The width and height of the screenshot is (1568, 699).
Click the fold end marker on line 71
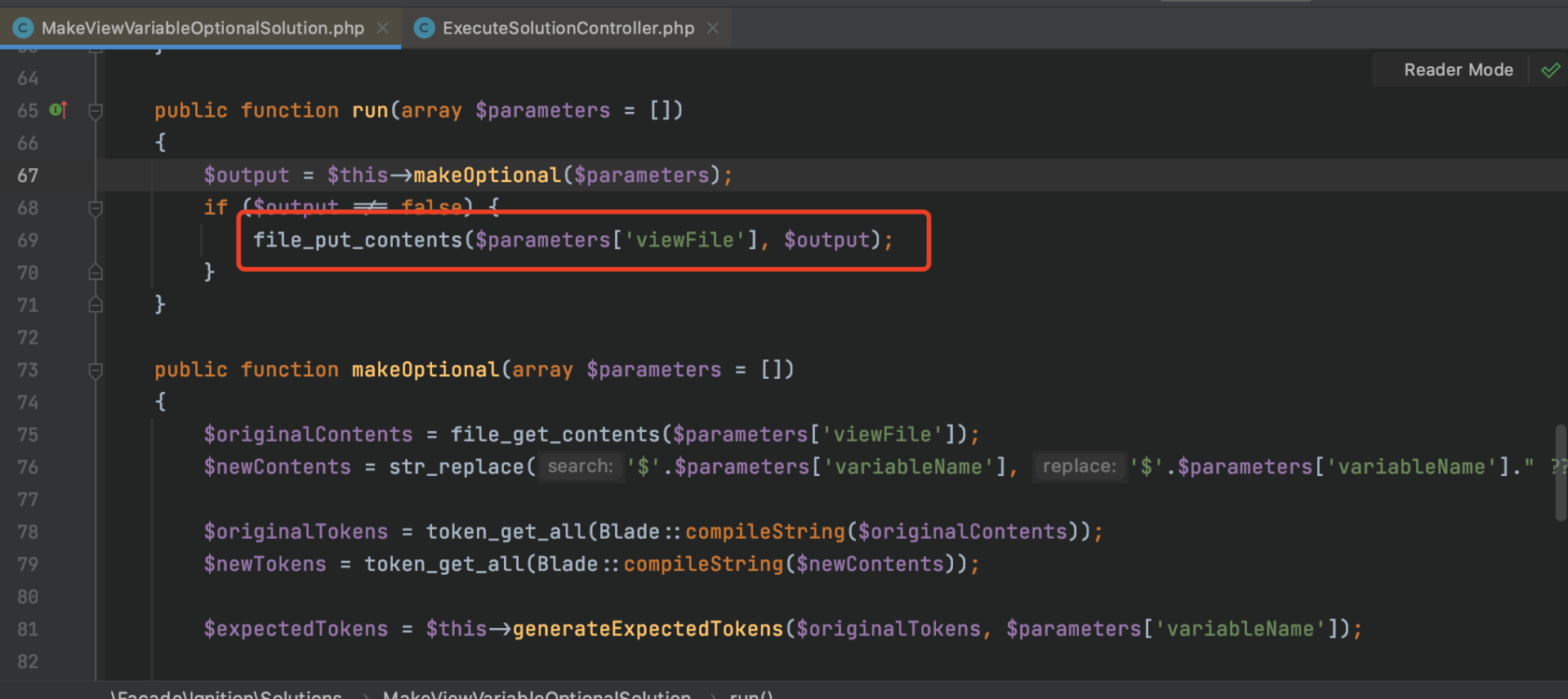[96, 305]
